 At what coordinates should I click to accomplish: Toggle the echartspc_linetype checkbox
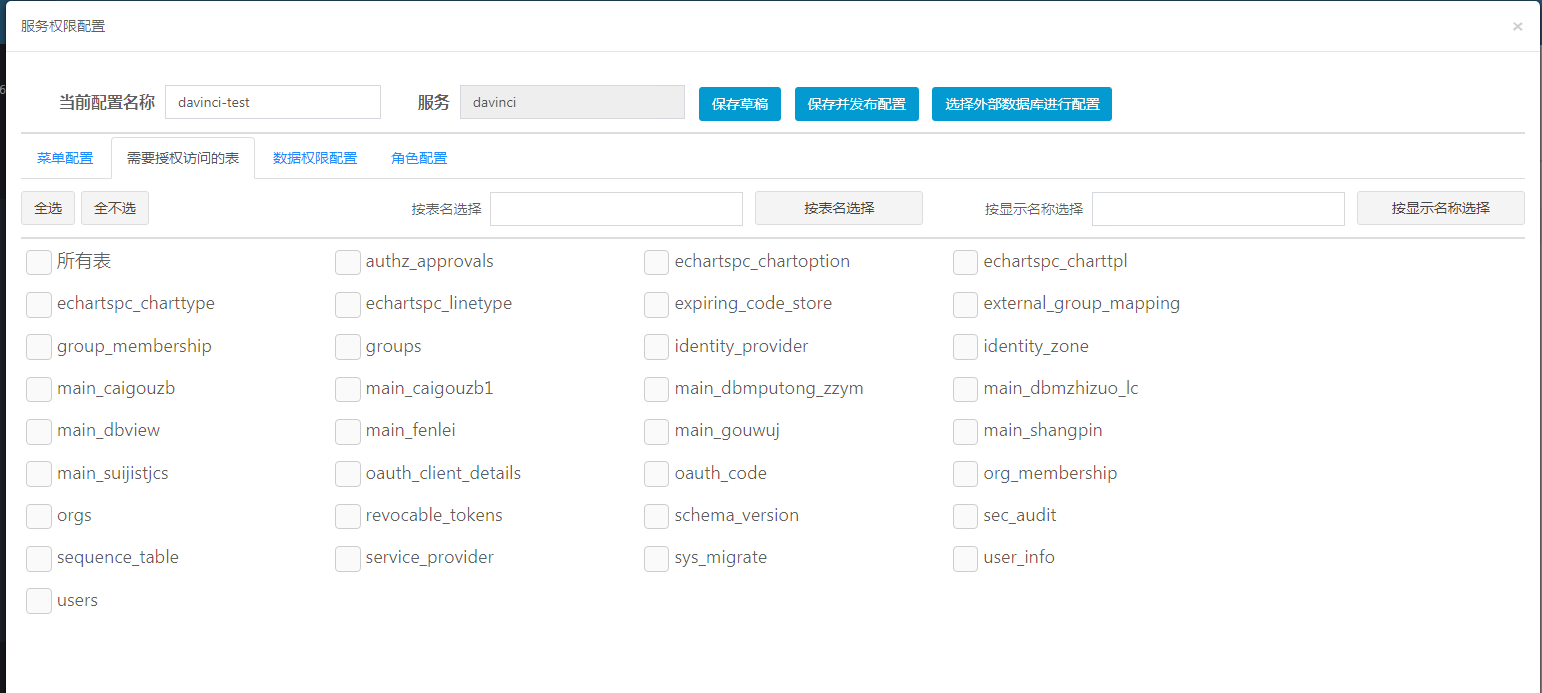pyautogui.click(x=348, y=304)
